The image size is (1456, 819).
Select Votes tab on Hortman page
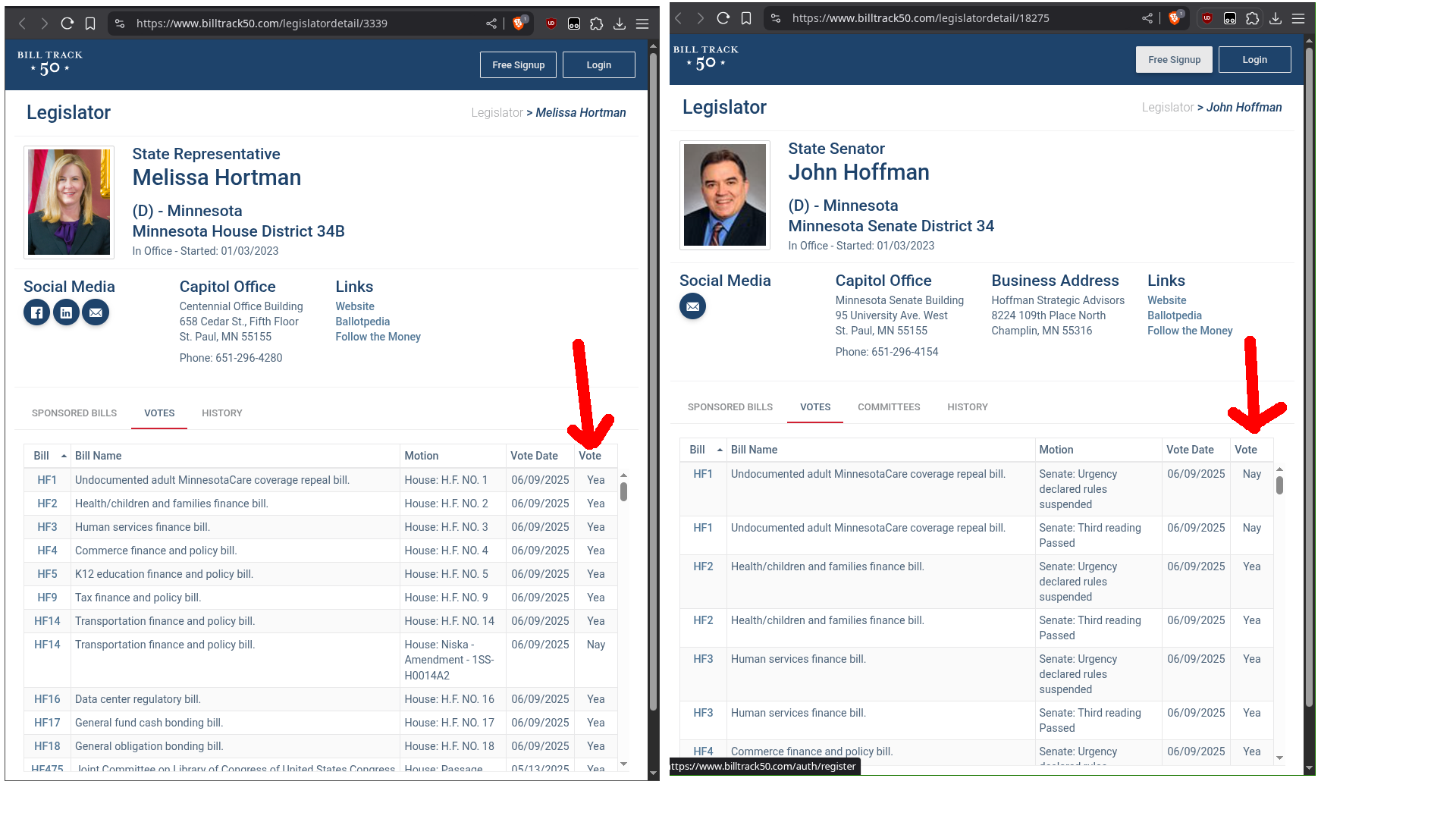point(159,413)
